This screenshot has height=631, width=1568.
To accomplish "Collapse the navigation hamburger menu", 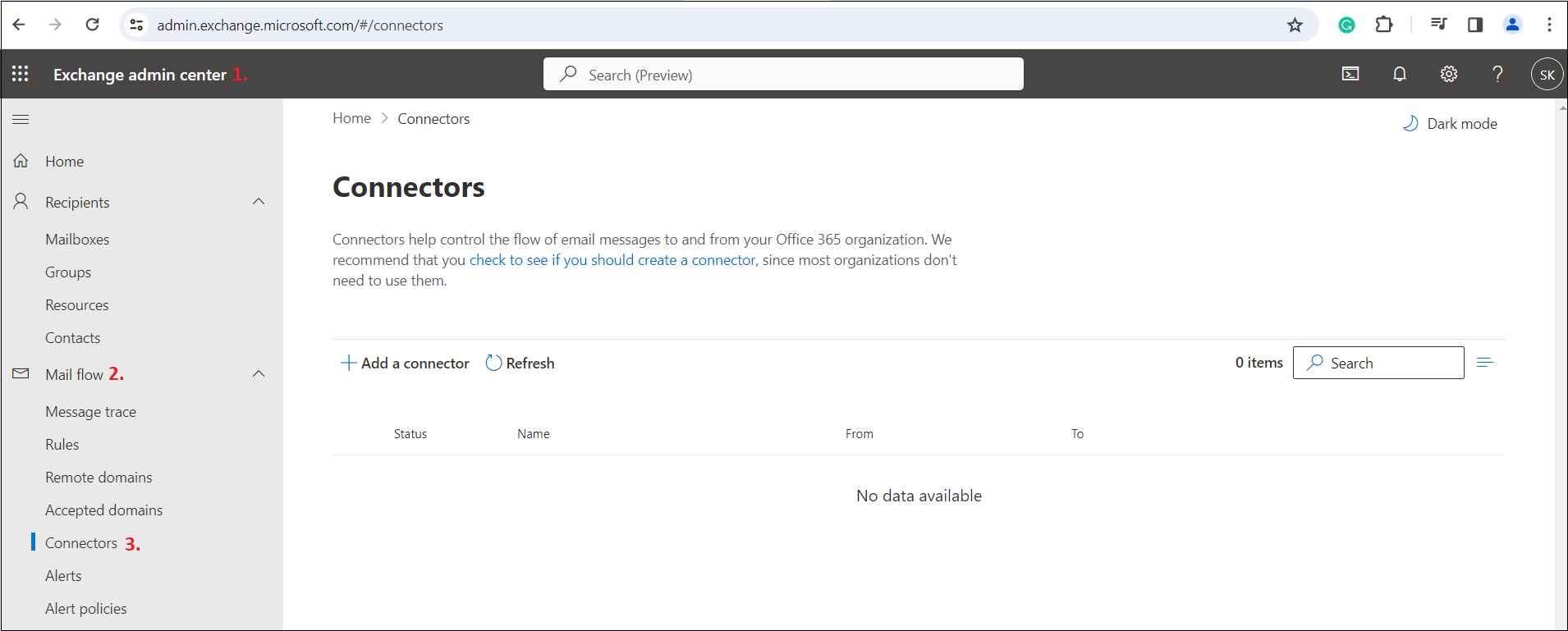I will click(21, 120).
